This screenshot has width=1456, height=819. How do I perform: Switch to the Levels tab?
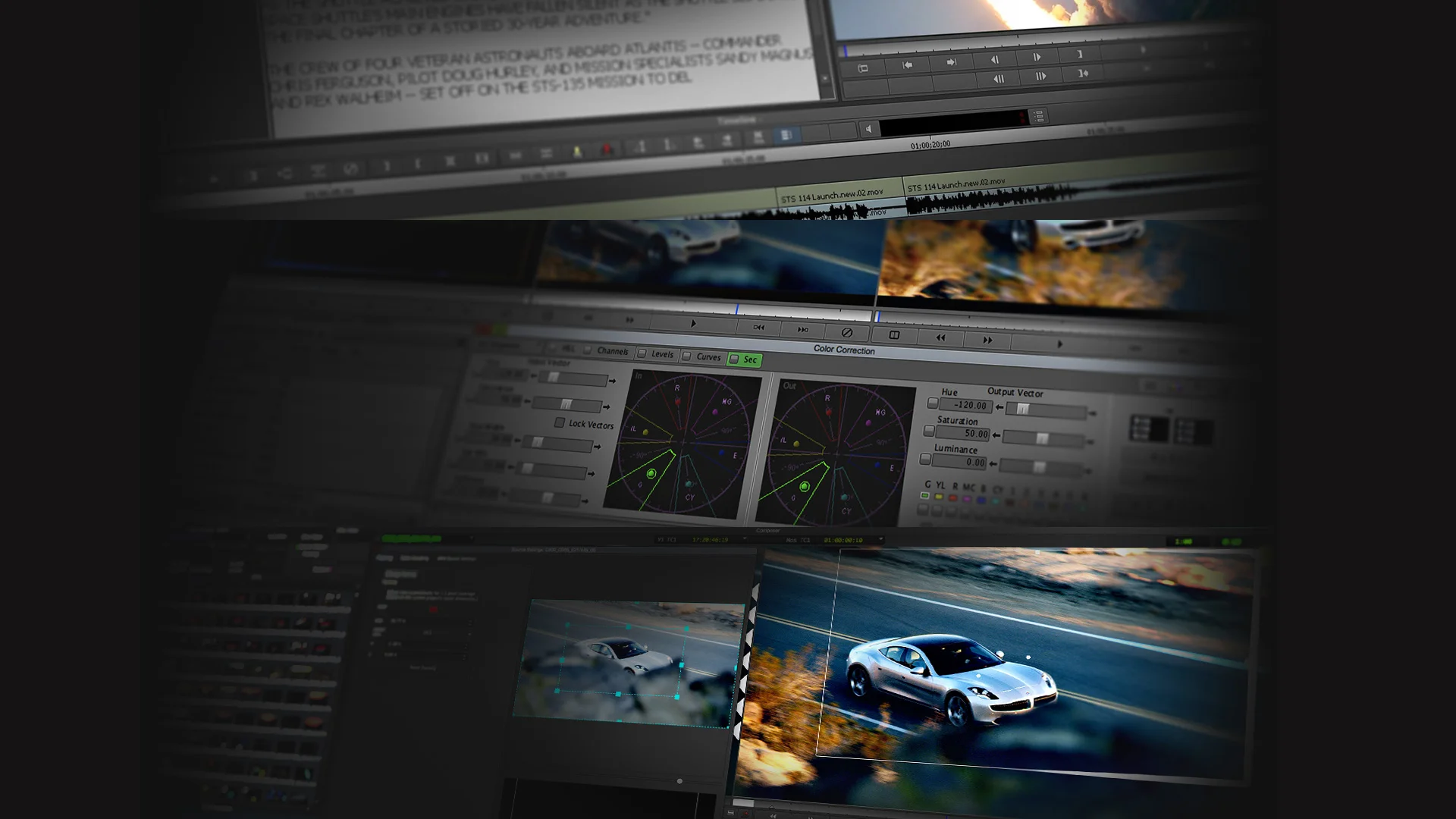(x=661, y=354)
